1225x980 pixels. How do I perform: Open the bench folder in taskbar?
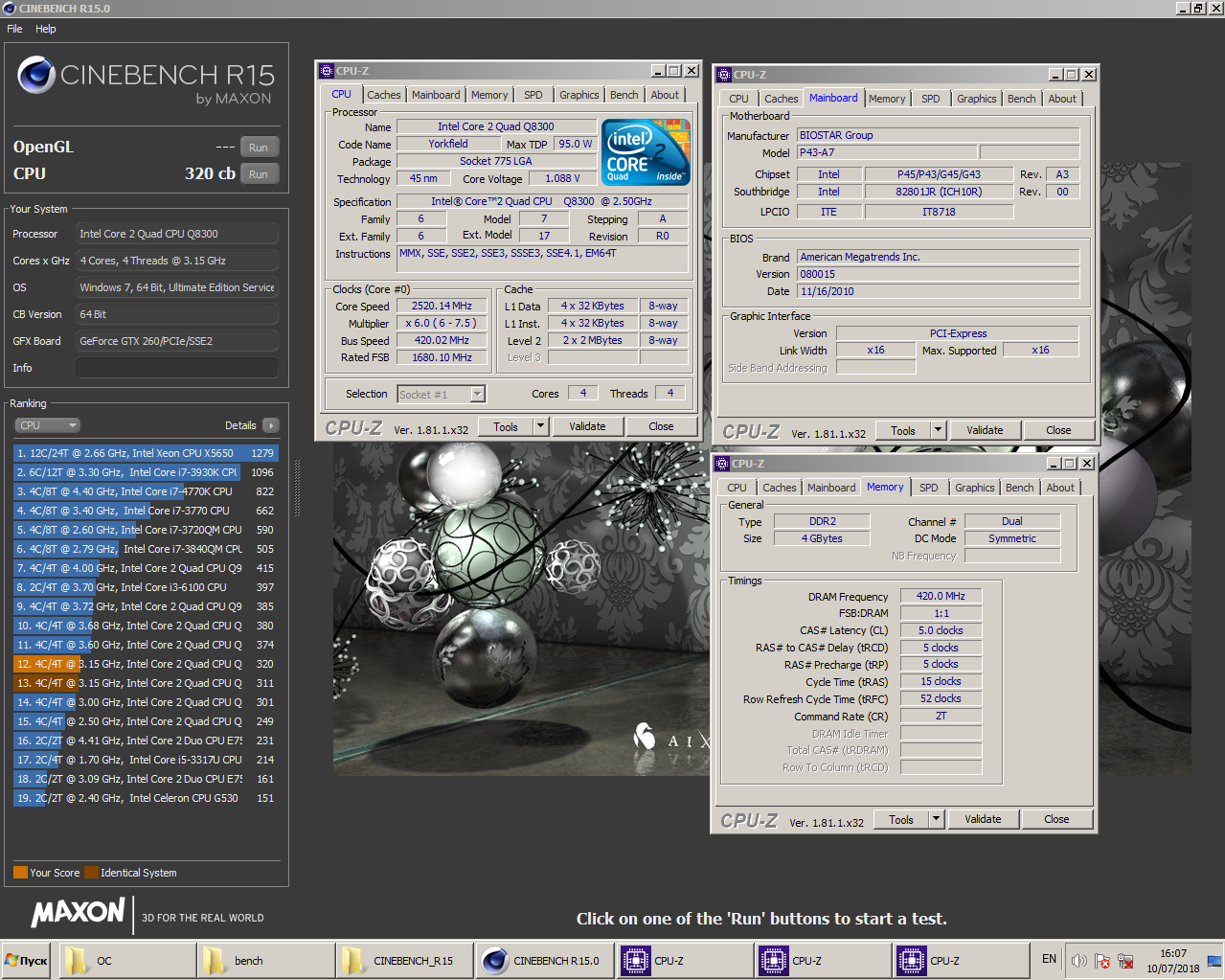tap(264, 960)
